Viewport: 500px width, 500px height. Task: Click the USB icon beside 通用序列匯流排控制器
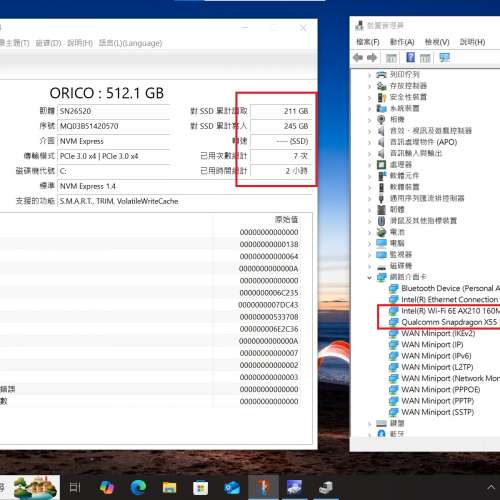coord(381,198)
